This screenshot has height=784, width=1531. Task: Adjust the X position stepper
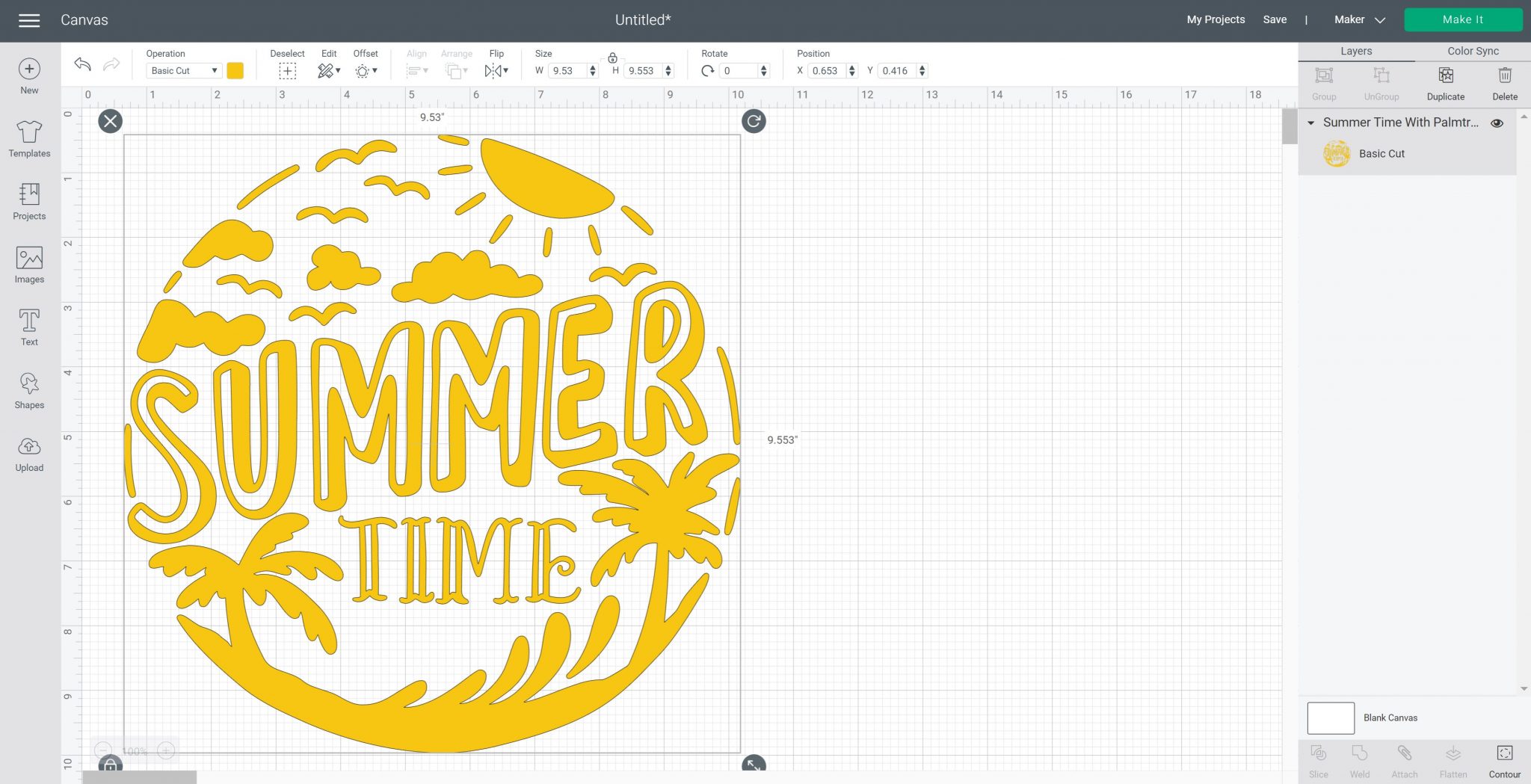coord(851,71)
